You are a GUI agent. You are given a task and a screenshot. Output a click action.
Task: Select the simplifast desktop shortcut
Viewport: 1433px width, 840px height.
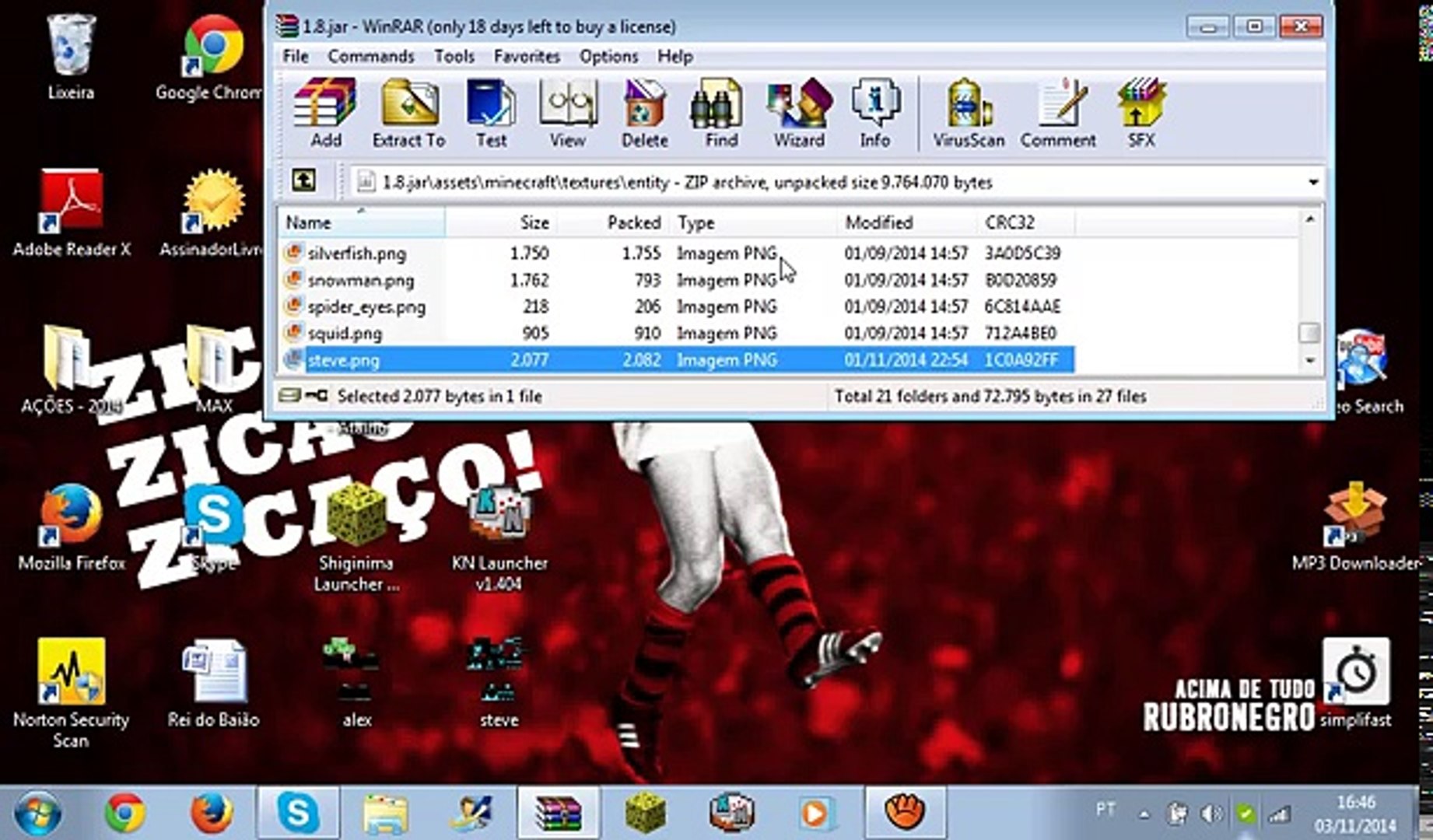1355,683
